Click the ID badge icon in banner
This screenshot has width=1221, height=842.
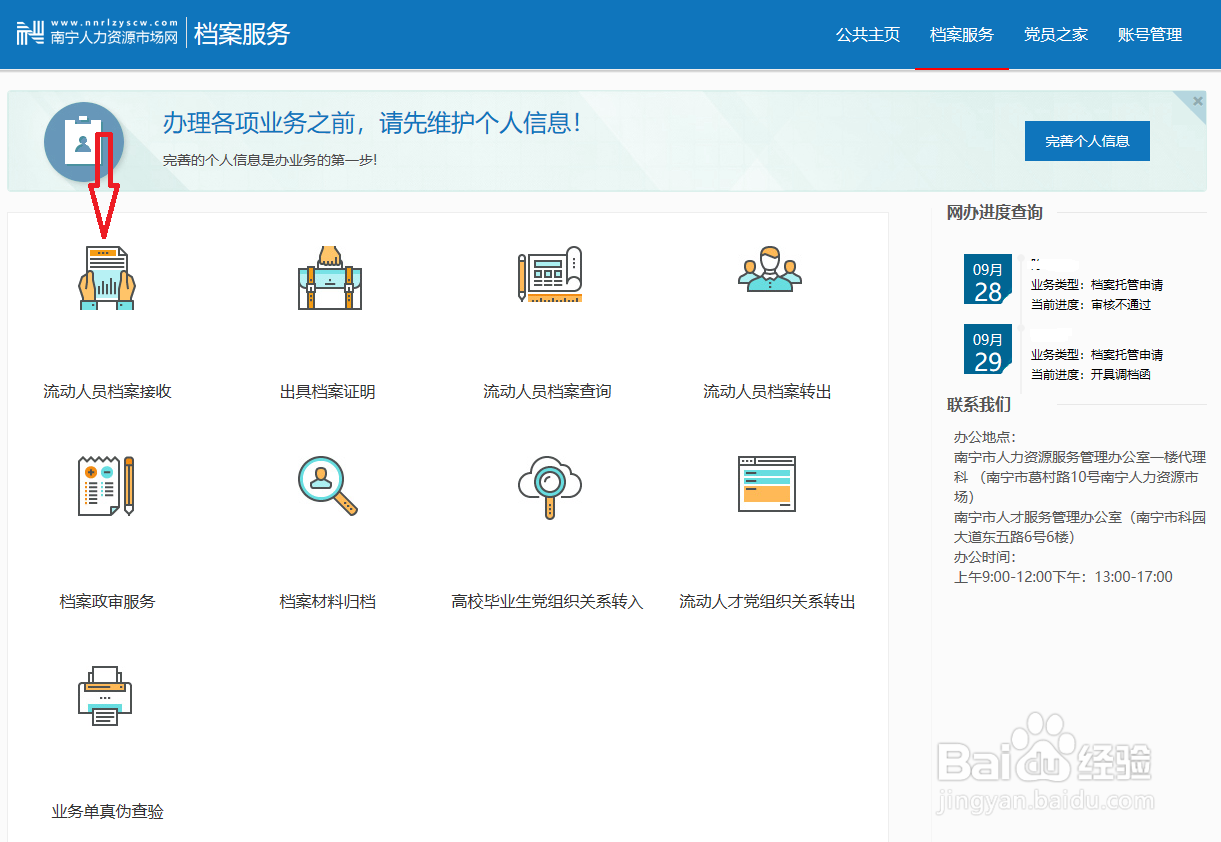(84, 141)
